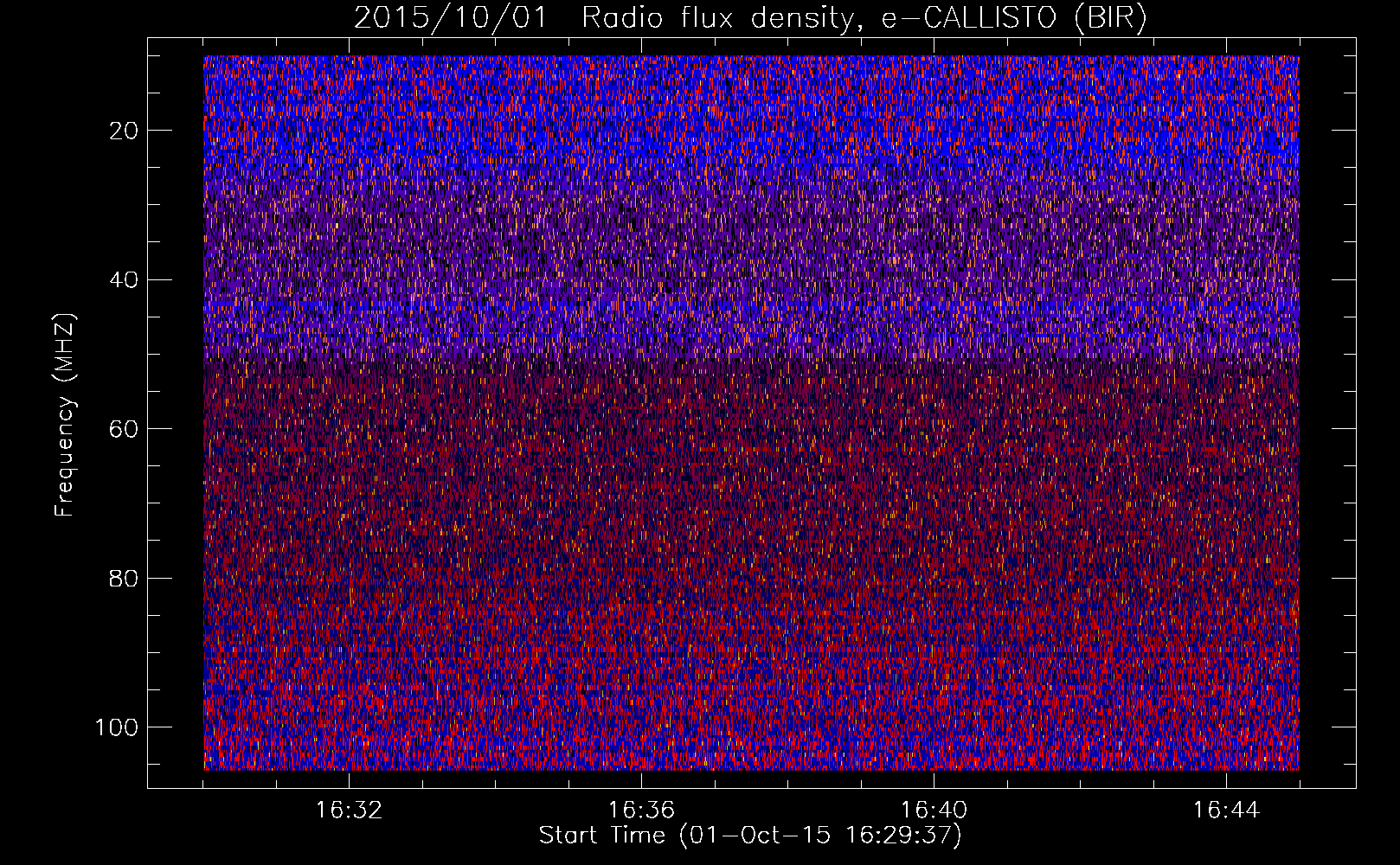Click the '80' frequency tick label
The image size is (1400, 865).
125,578
